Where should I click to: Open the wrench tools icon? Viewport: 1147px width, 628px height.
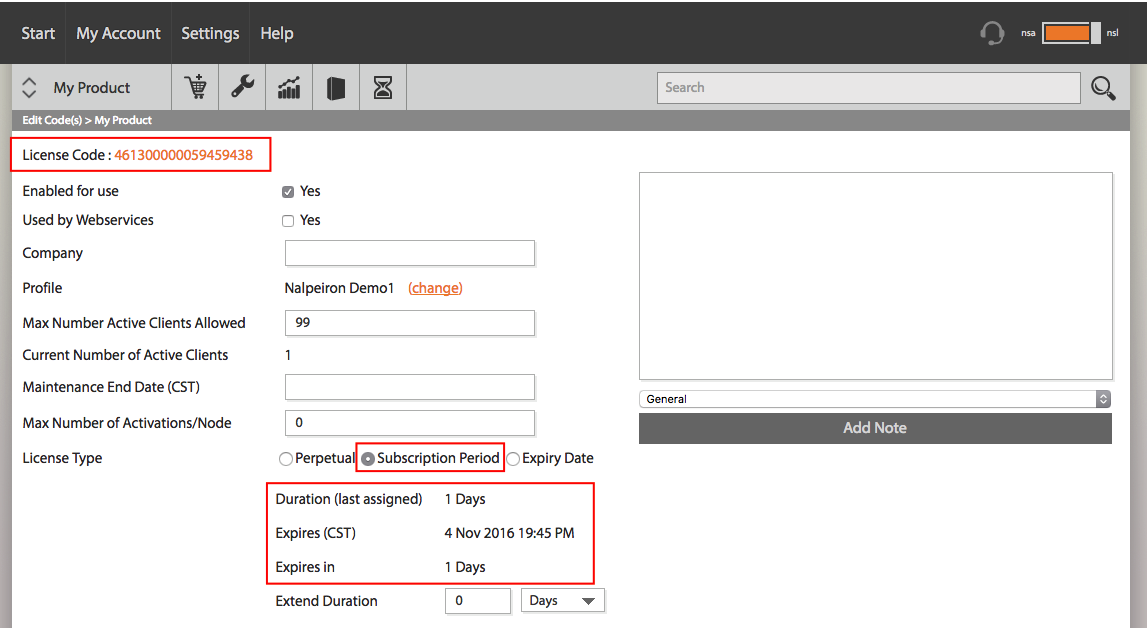coord(242,87)
